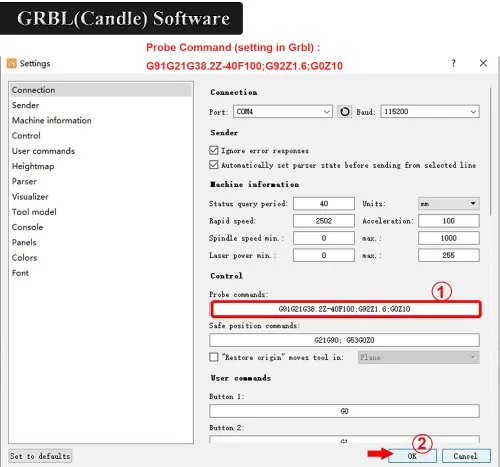This screenshot has width=500, height=467.
Task: Click the help question mark icon
Action: pyautogui.click(x=453, y=63)
